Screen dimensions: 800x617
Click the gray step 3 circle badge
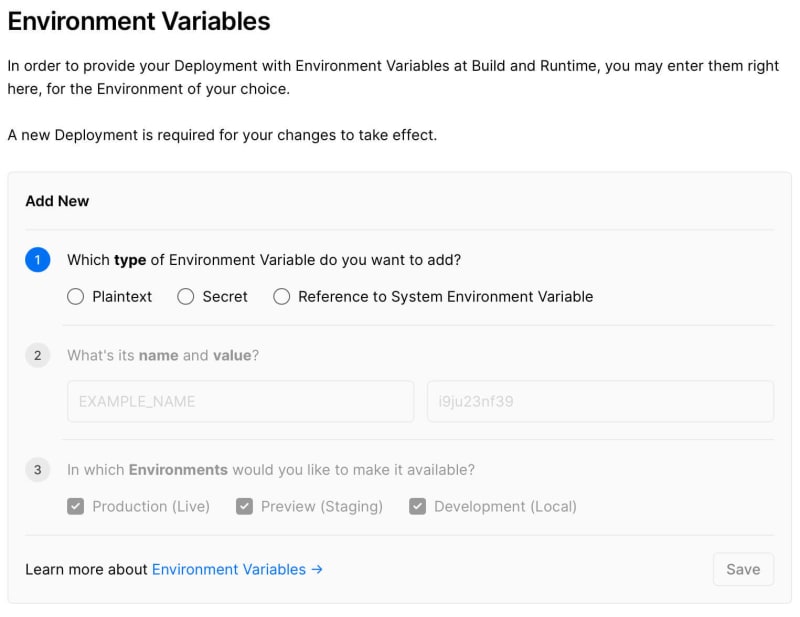pos(38,470)
